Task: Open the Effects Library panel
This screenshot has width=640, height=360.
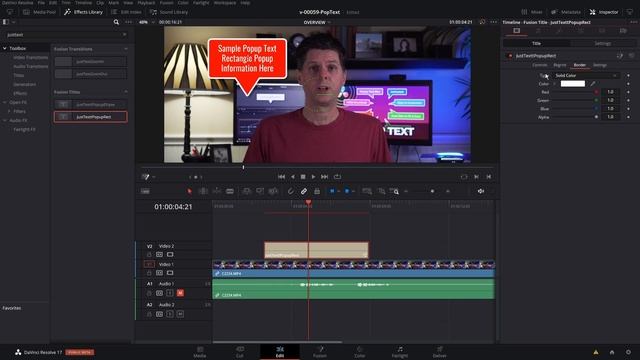Action: tap(83, 12)
